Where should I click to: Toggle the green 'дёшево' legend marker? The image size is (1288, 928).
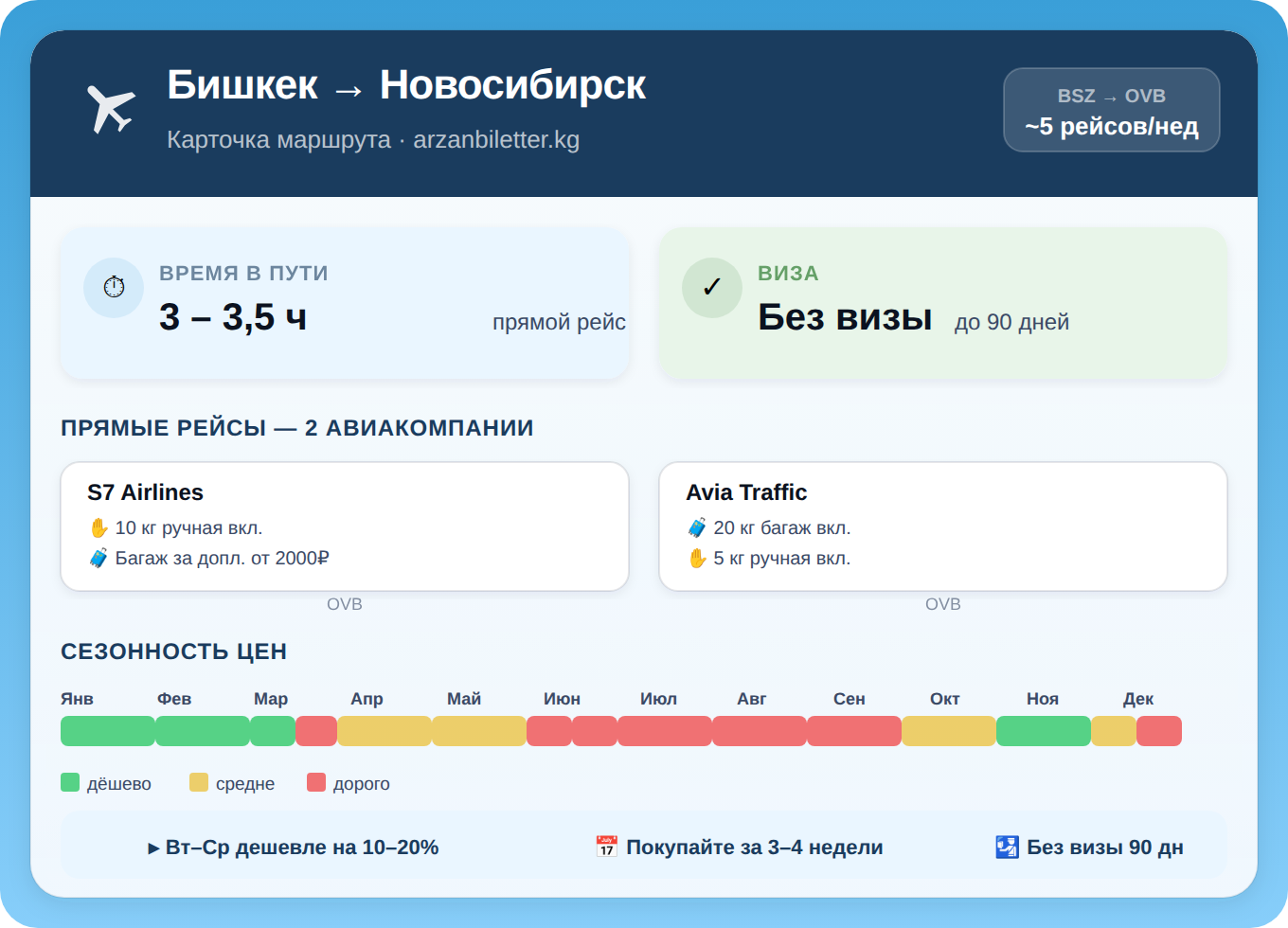(x=69, y=782)
